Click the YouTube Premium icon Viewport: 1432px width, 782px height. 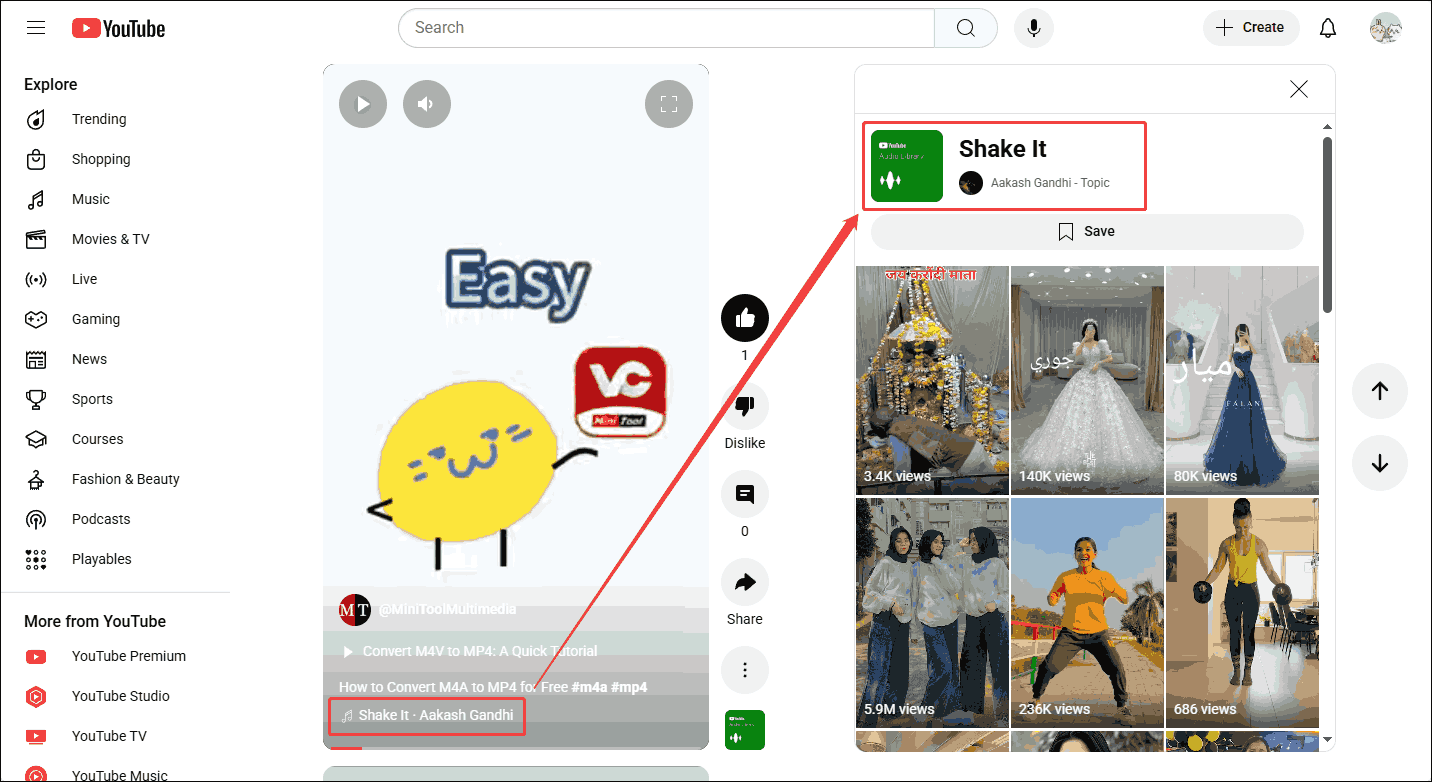tap(36, 656)
